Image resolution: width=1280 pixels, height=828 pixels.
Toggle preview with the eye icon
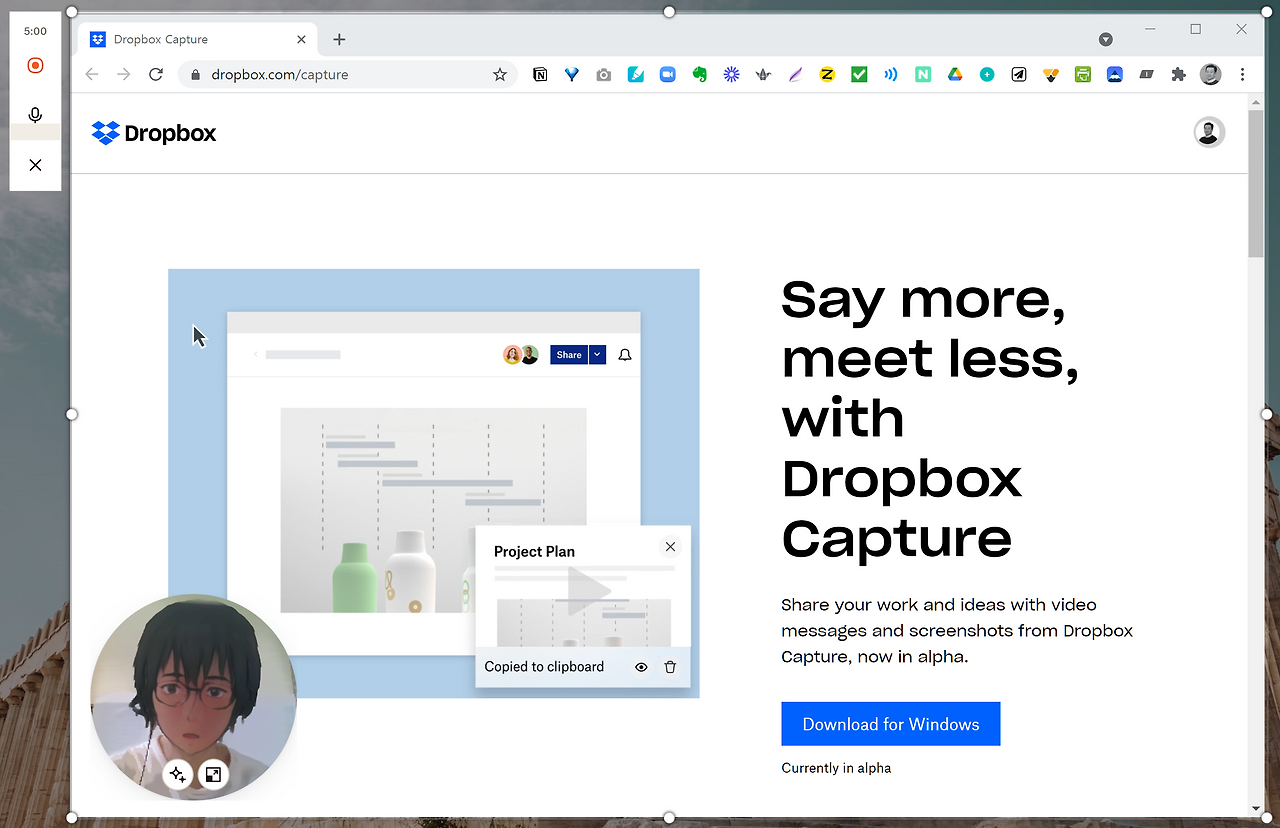[641, 667]
